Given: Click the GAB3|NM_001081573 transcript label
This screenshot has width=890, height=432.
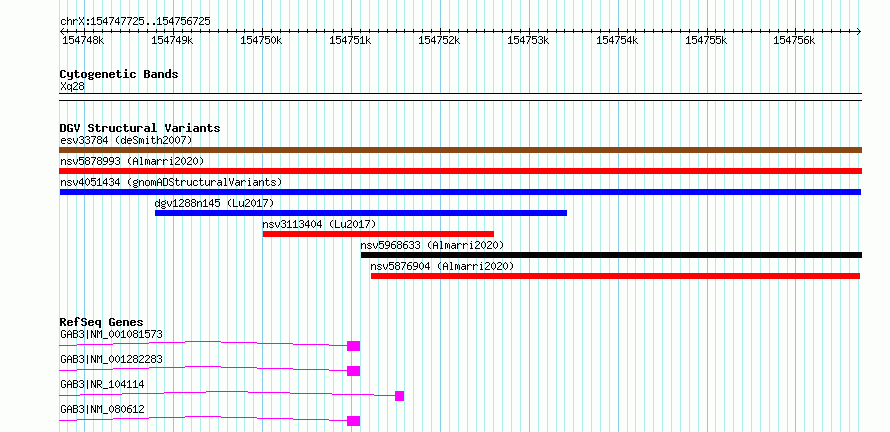Looking at the screenshot, I should click(111, 334).
